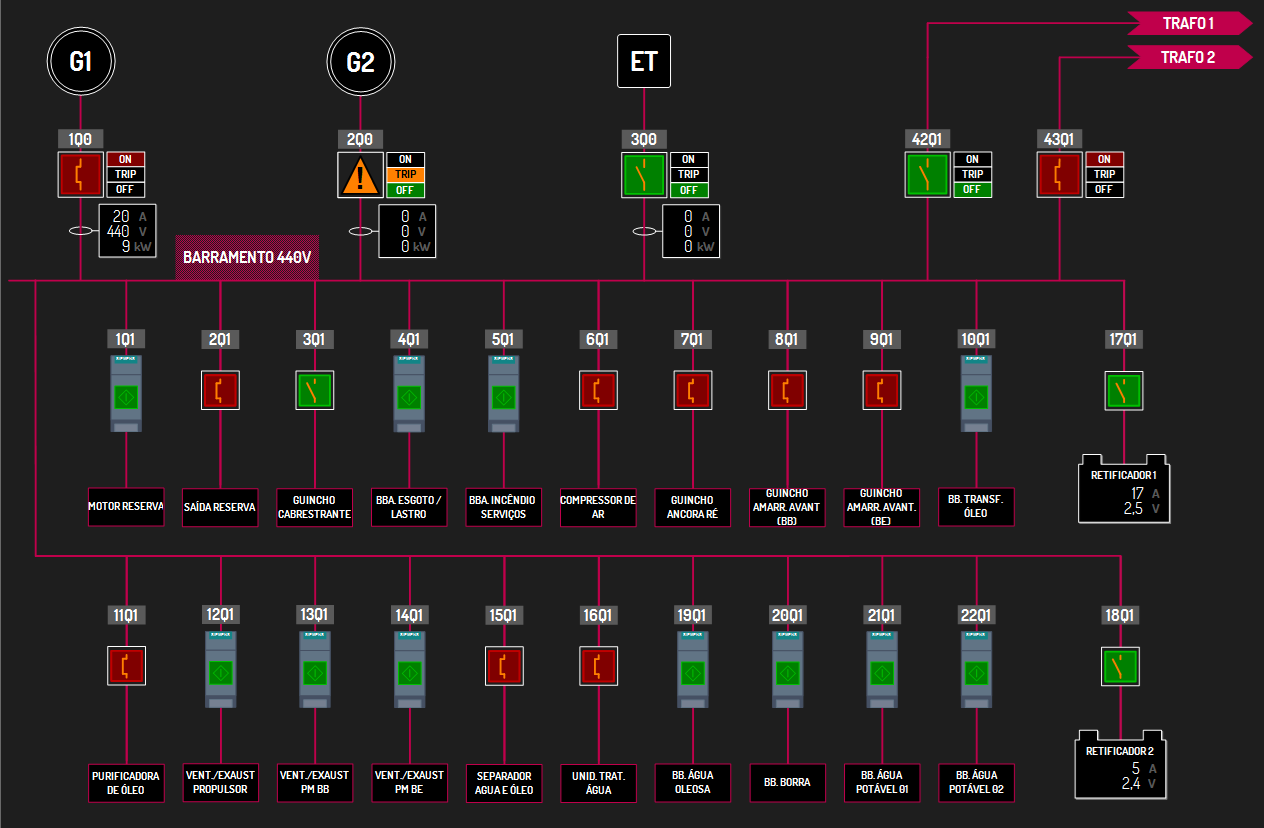
Task: Turn ON breaker 100
Action: (126, 159)
